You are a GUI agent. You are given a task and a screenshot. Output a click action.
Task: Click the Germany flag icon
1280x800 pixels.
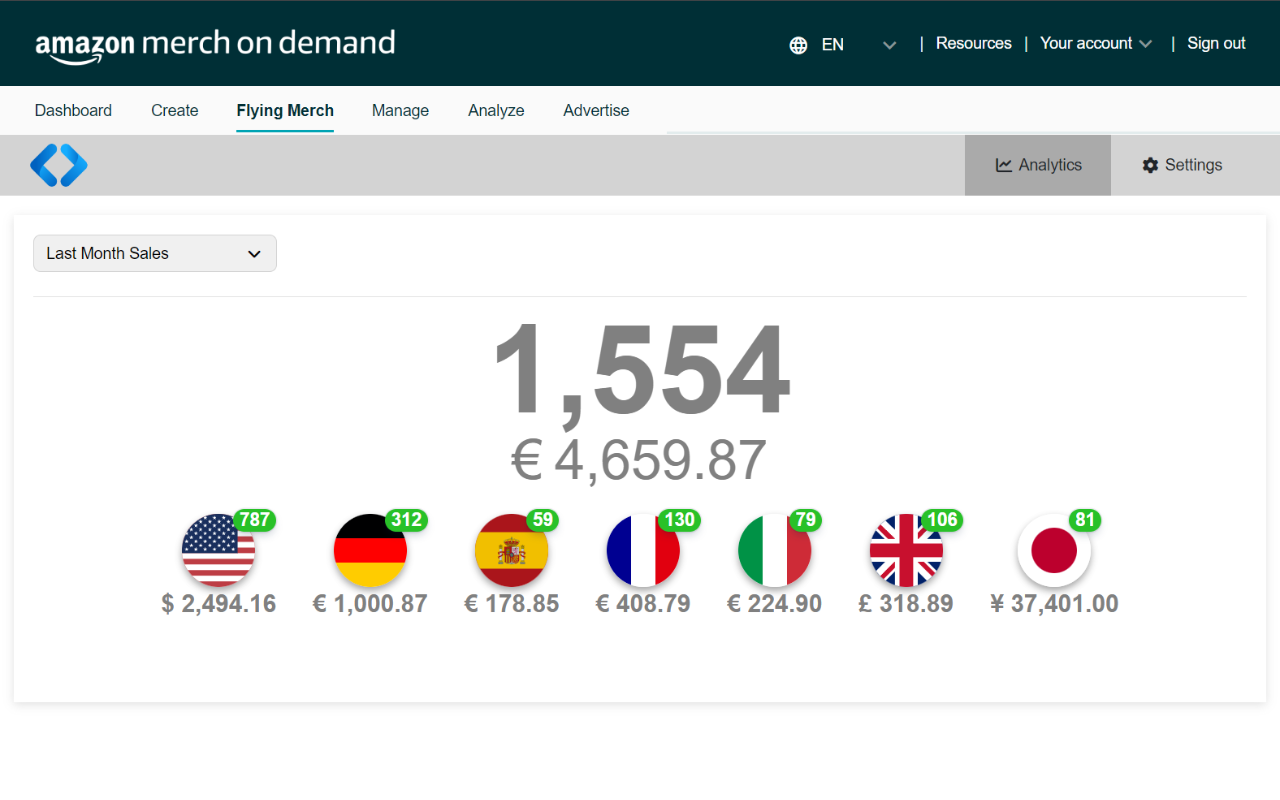[370, 550]
